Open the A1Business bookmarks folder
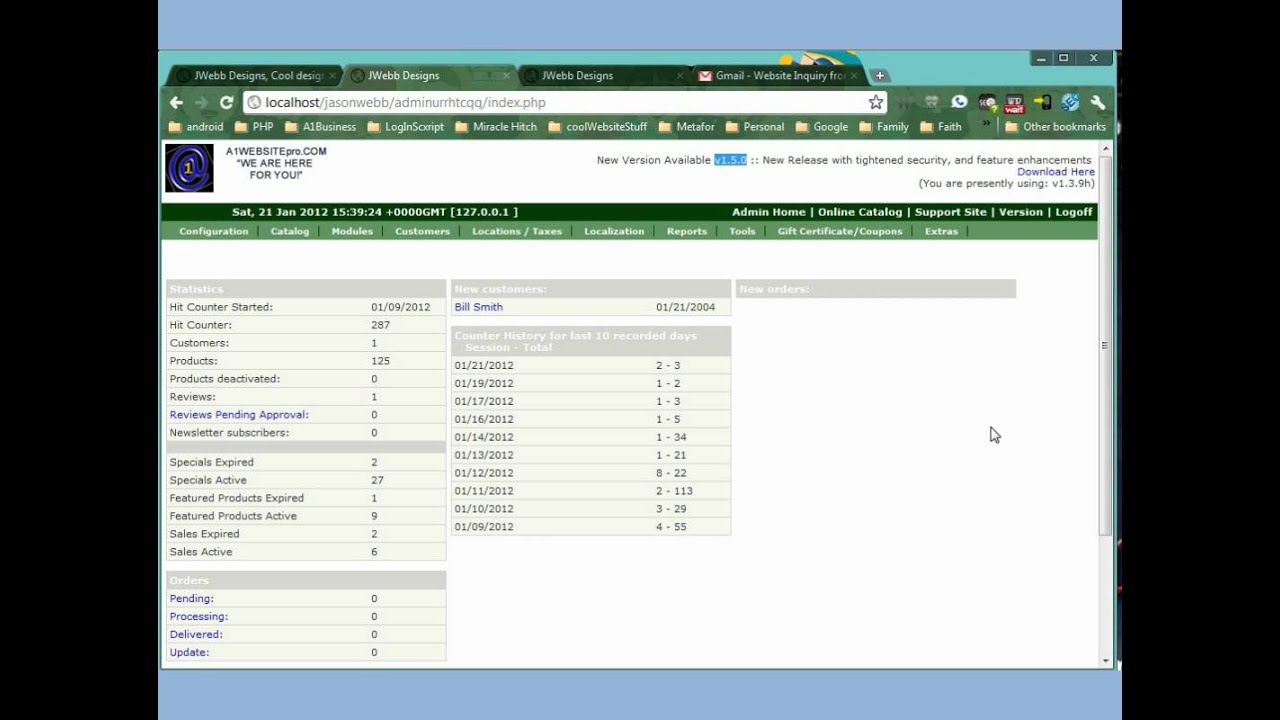 point(321,127)
